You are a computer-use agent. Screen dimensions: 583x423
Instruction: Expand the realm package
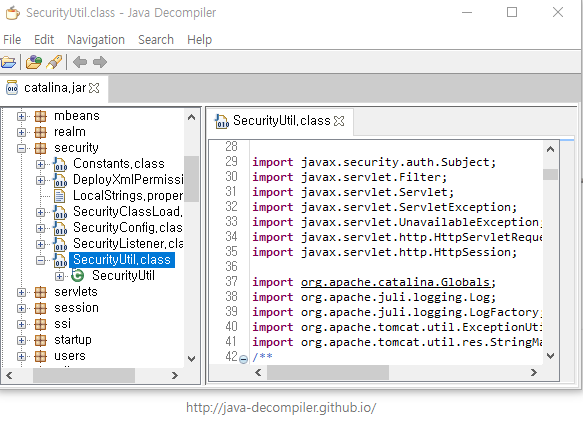(21, 132)
